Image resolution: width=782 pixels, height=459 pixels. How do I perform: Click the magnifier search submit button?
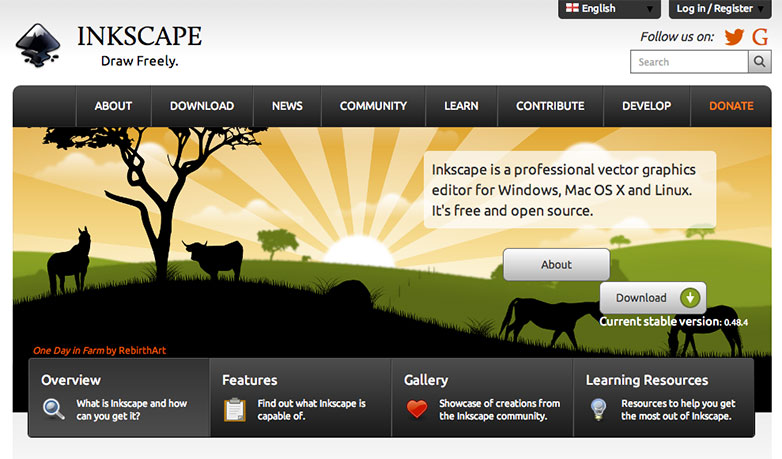760,62
